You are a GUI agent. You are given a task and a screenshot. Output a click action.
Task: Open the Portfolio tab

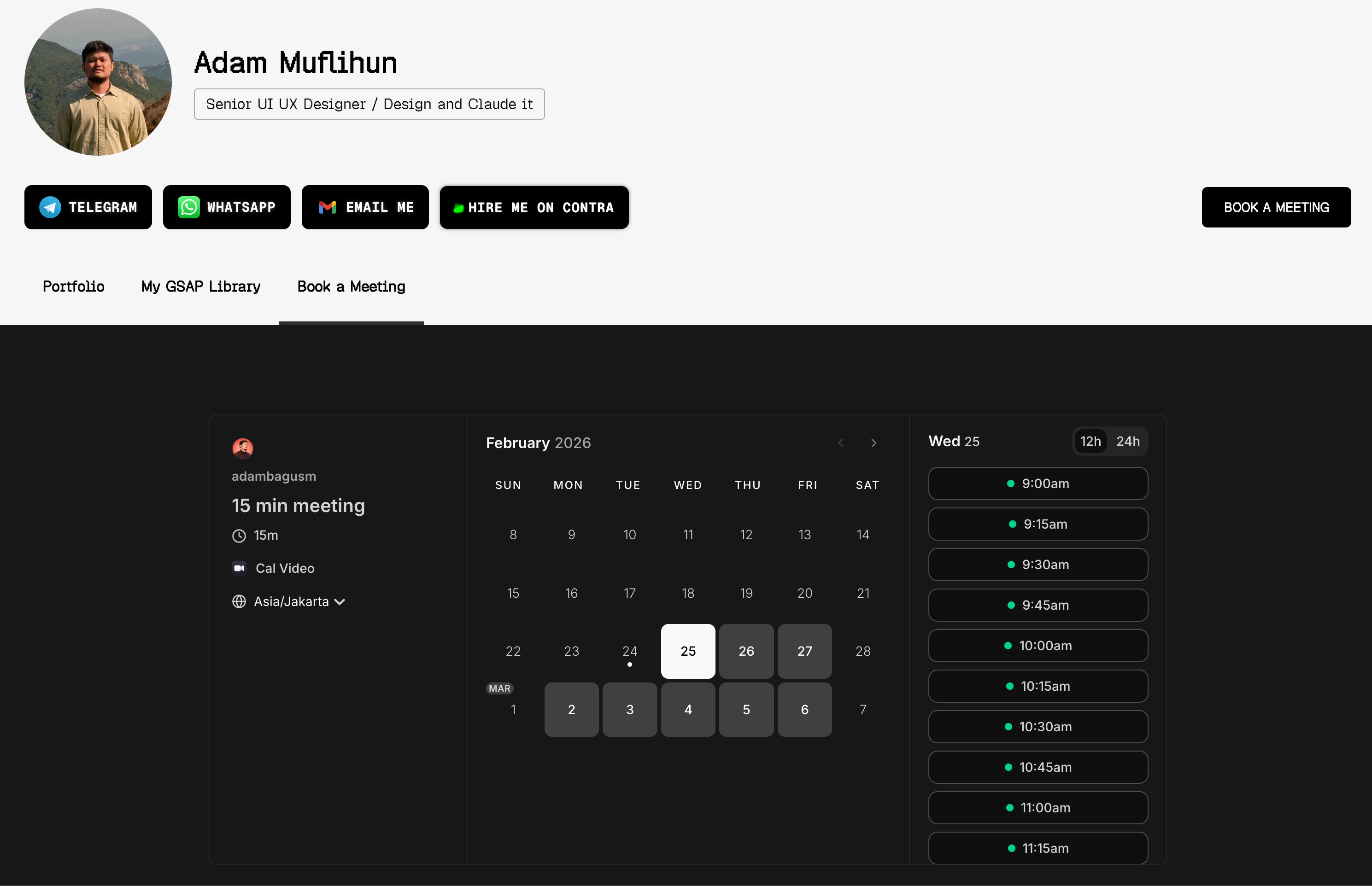74,286
